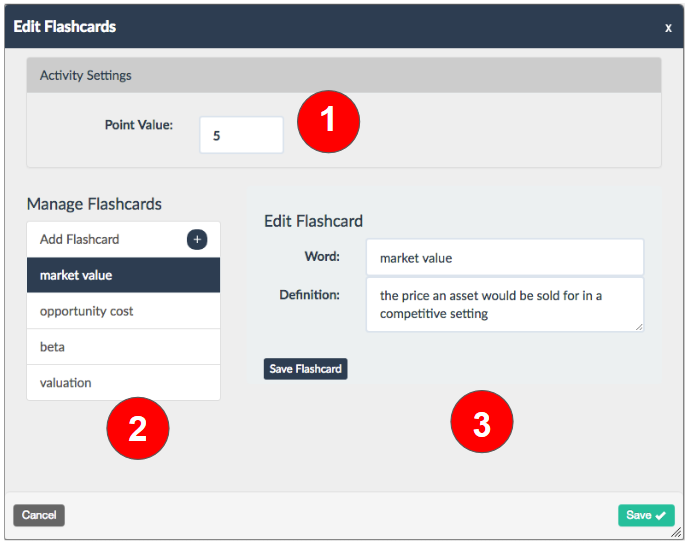
Task: Click the Edit Flashcards dialog title
Action: tap(65, 27)
